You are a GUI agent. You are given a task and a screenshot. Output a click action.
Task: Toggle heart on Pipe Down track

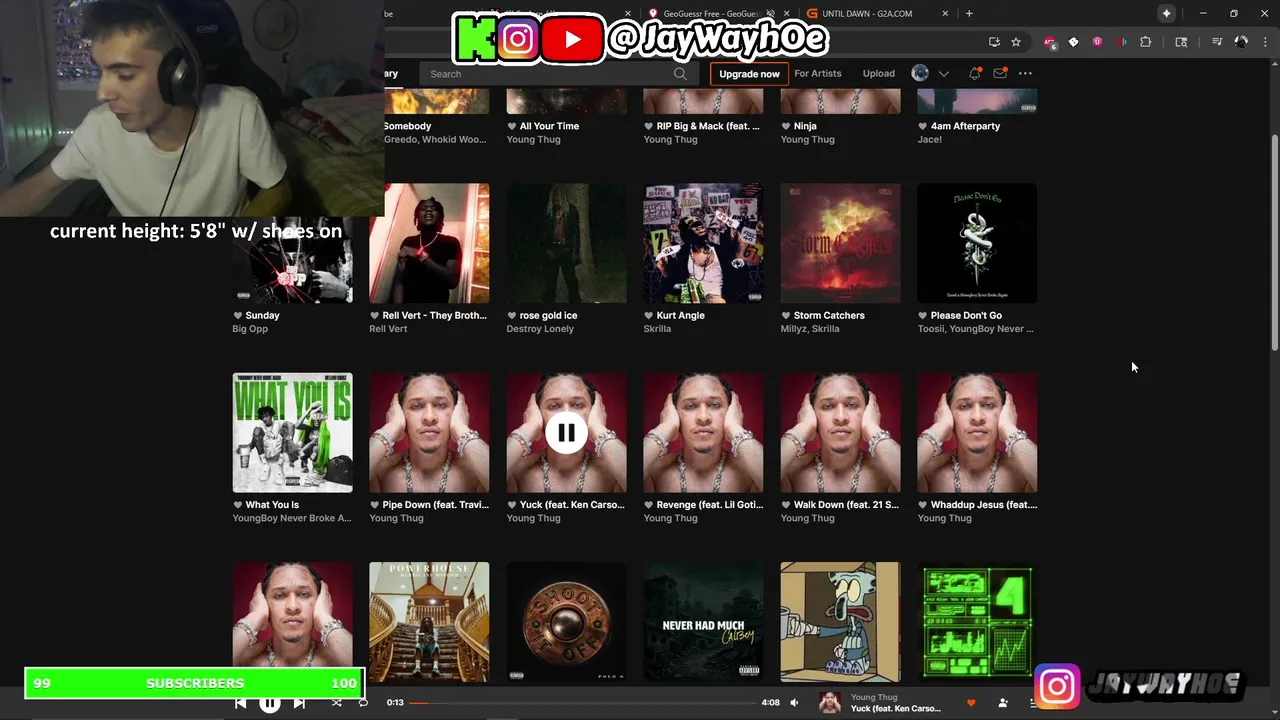coord(375,505)
